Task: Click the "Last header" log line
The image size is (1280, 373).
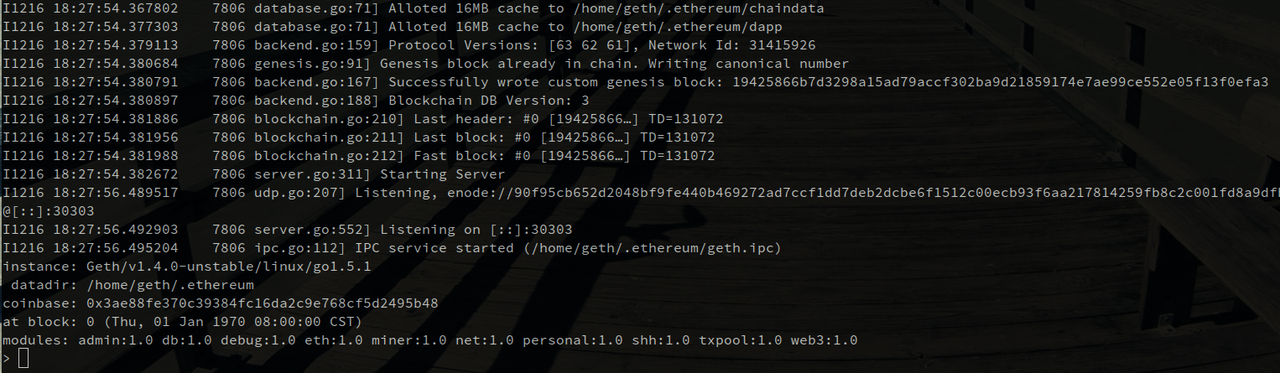Action: click(362, 118)
